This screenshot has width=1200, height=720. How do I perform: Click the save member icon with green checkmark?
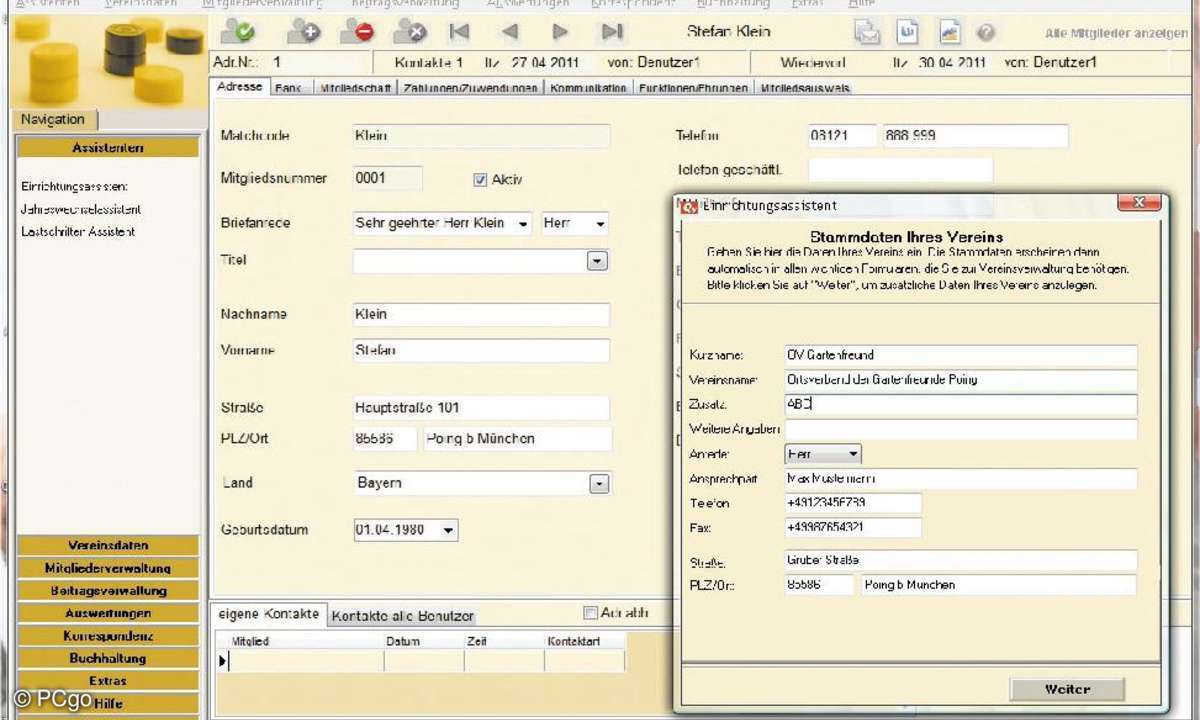pyautogui.click(x=238, y=31)
